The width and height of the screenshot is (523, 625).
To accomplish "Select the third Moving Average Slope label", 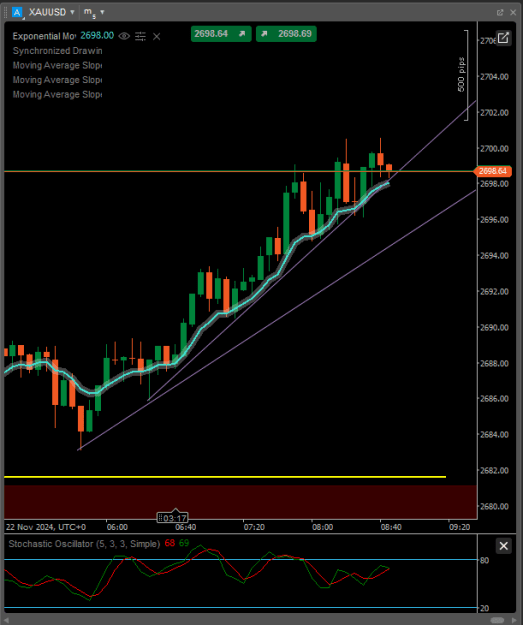I will [57, 94].
